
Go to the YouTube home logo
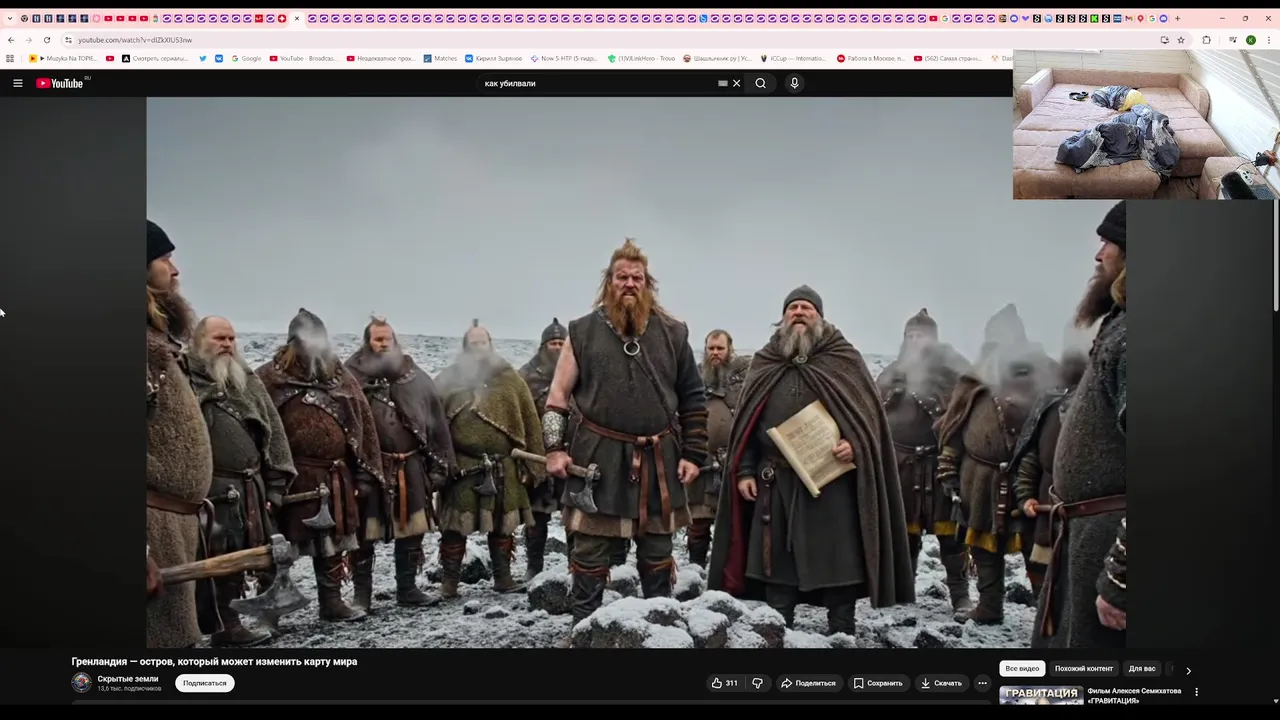tap(60, 83)
